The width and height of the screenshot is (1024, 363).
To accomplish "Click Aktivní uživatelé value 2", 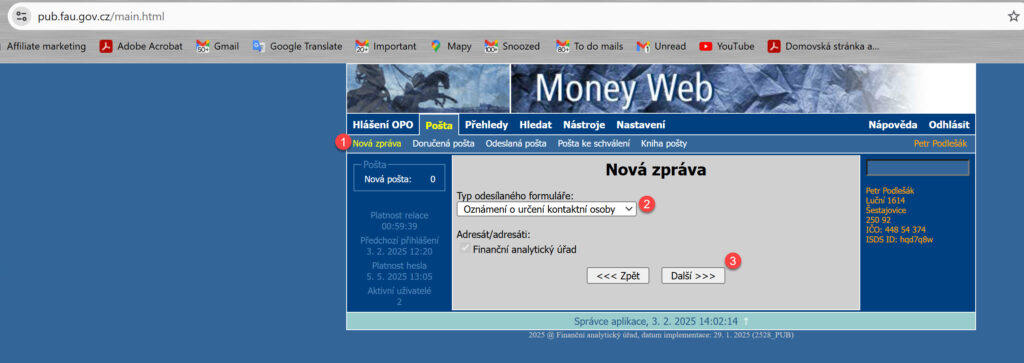I will tap(399, 302).
